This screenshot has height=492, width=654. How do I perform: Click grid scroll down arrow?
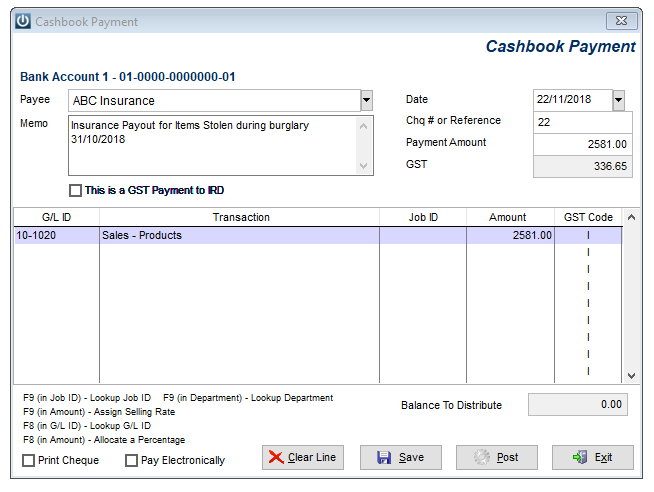631,376
